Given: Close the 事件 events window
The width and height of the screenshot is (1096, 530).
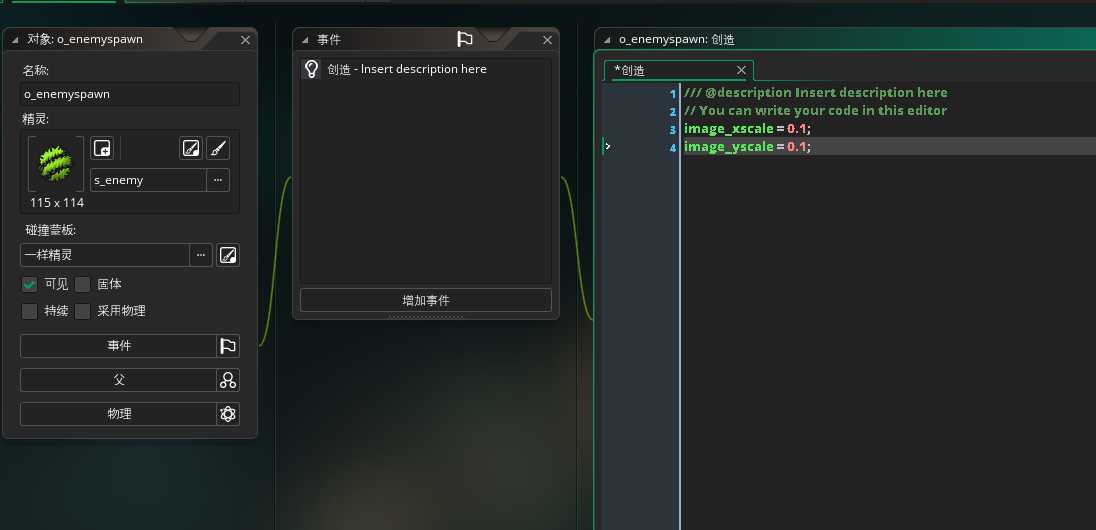Looking at the screenshot, I should click(547, 40).
